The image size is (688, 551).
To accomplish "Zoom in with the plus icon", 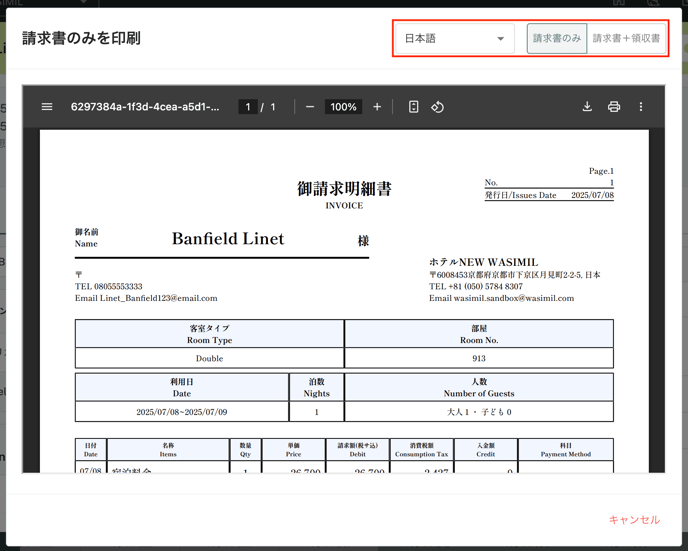I will 377,107.
